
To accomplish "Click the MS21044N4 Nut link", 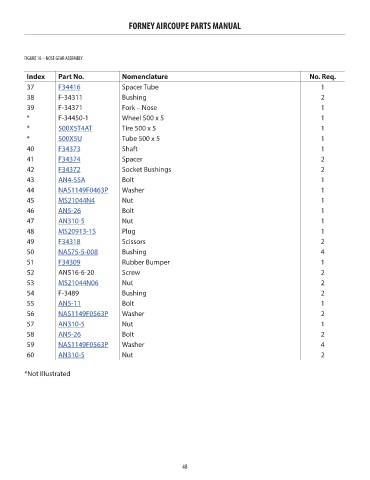I will [76, 201].
